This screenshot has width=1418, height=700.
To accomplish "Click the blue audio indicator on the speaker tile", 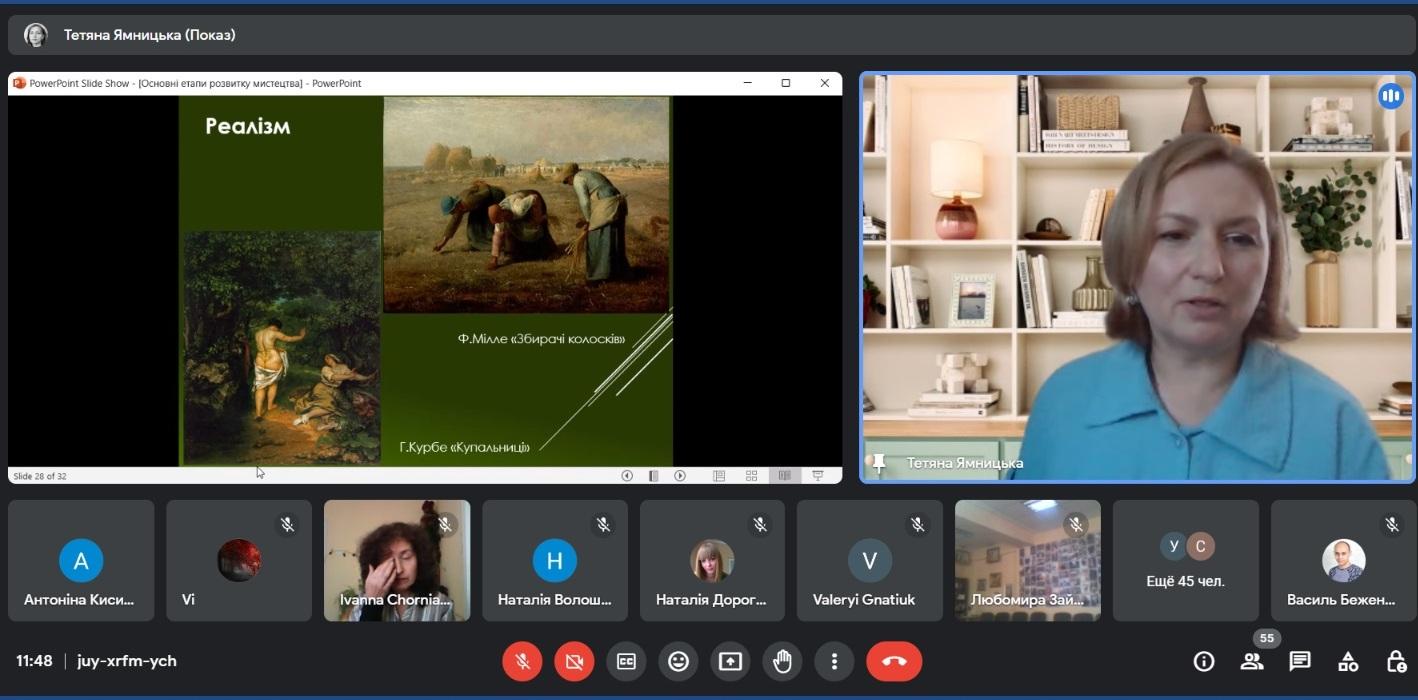I will (1390, 96).
